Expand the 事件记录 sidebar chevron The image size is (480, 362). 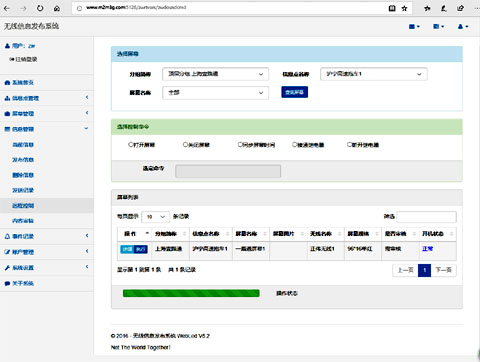pos(87,236)
